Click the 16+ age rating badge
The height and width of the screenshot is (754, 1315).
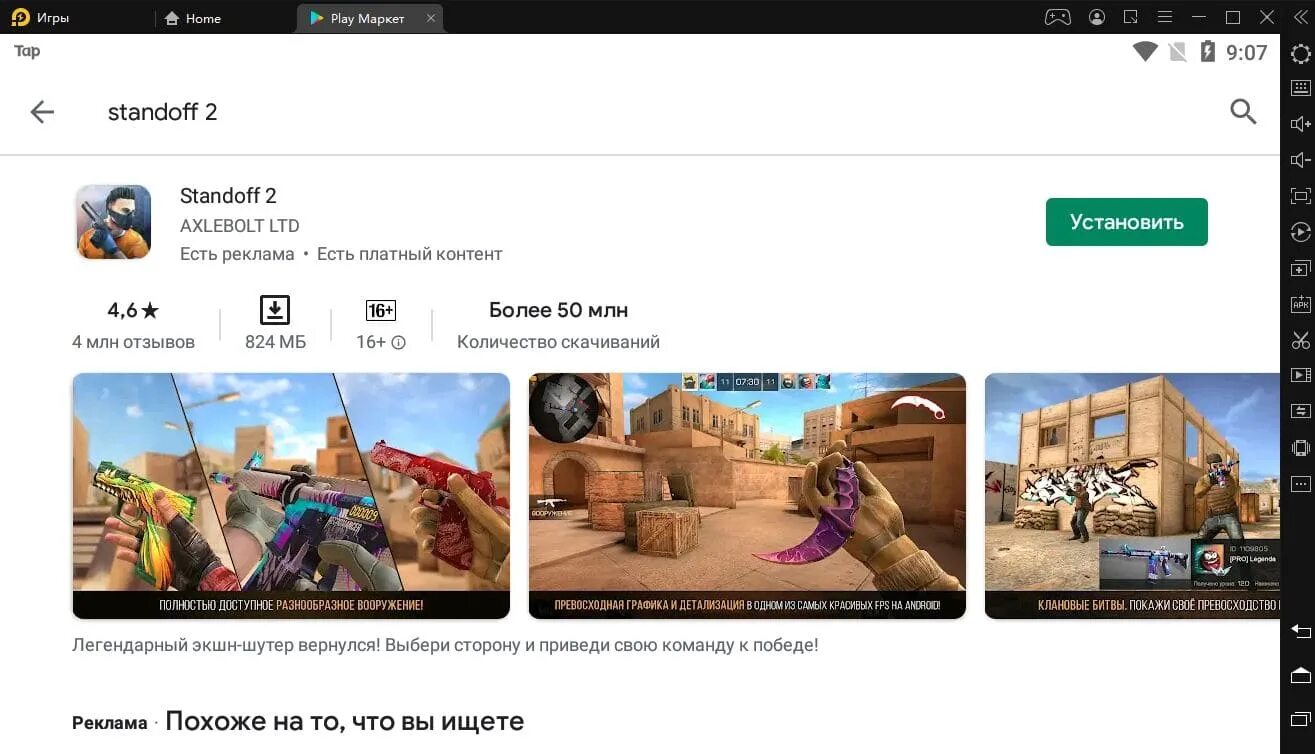380,310
